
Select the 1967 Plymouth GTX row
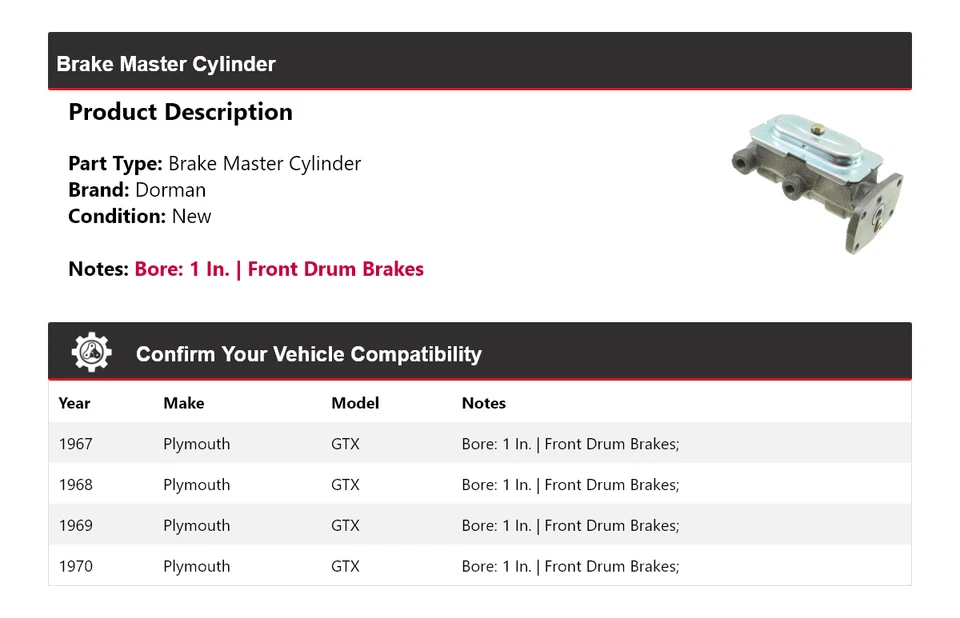click(x=479, y=444)
